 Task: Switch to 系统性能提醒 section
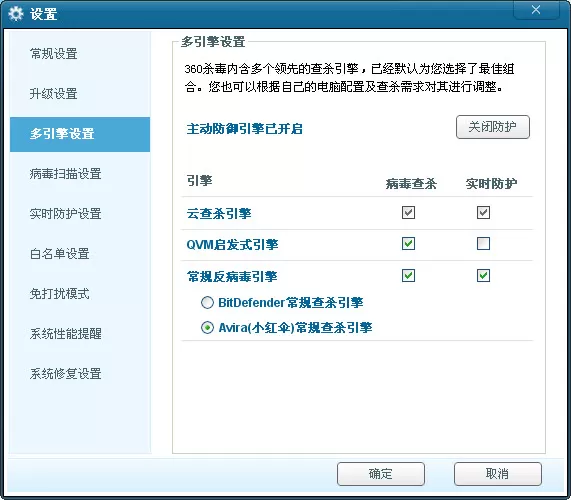click(x=66, y=334)
